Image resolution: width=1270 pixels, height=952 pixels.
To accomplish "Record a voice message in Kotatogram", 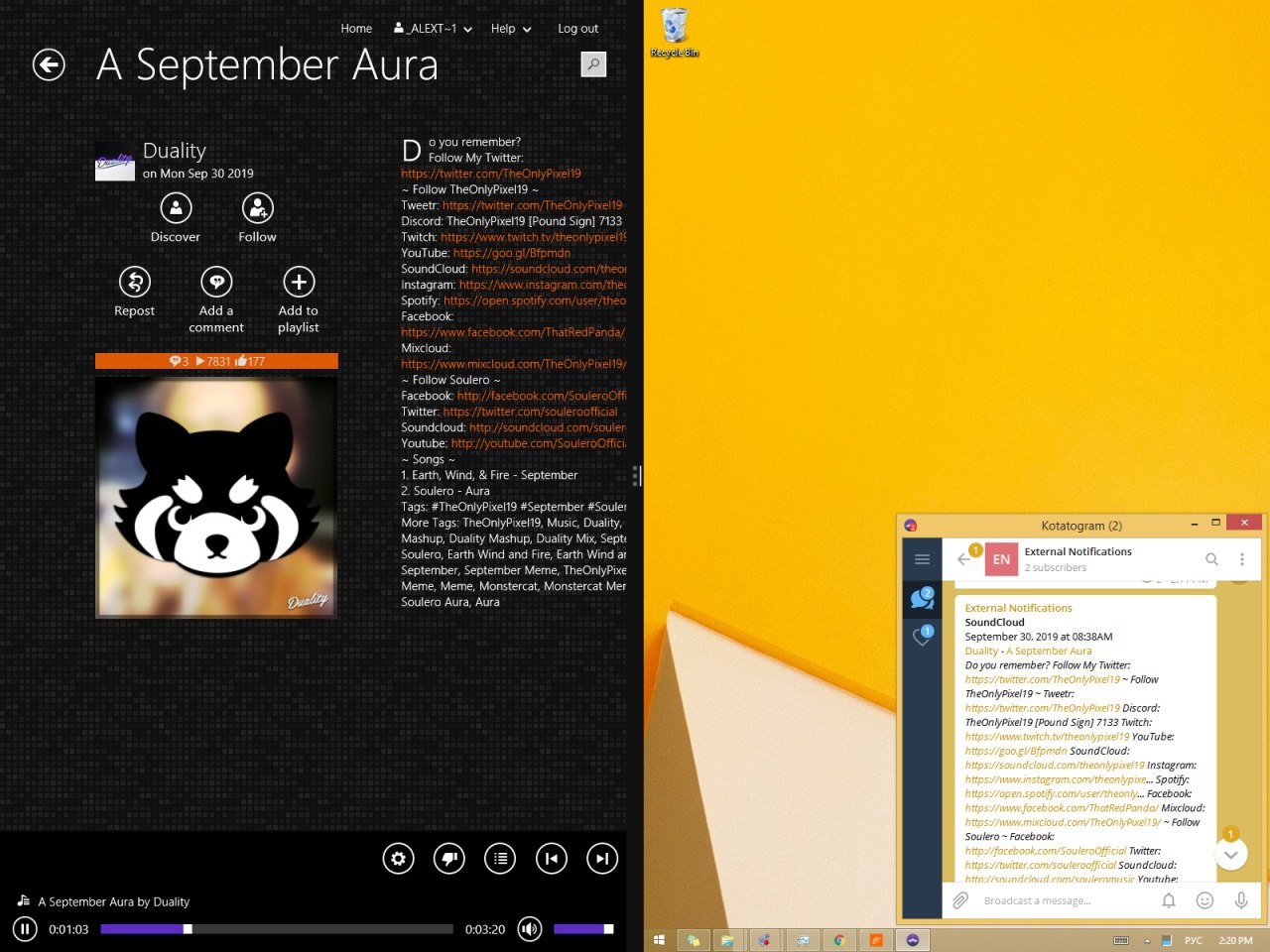I will (x=1240, y=900).
